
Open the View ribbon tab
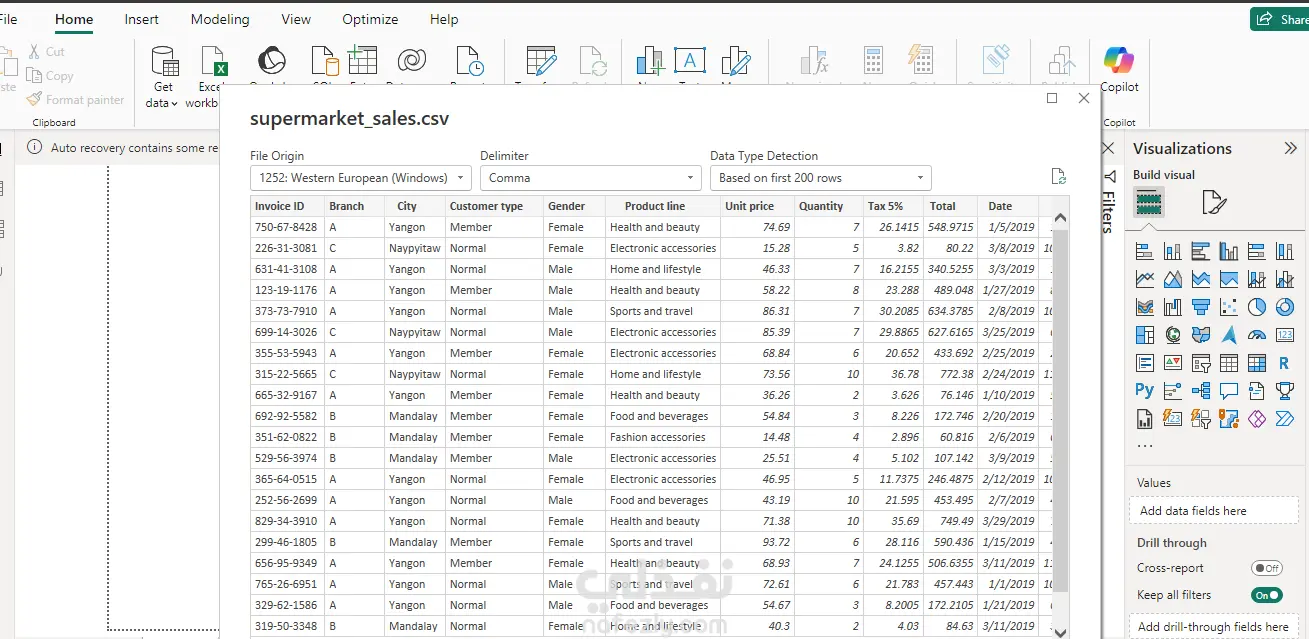[296, 19]
